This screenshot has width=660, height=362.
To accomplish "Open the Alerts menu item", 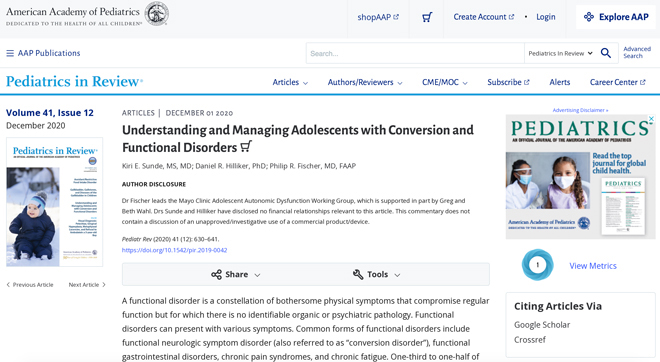I will (x=560, y=83).
